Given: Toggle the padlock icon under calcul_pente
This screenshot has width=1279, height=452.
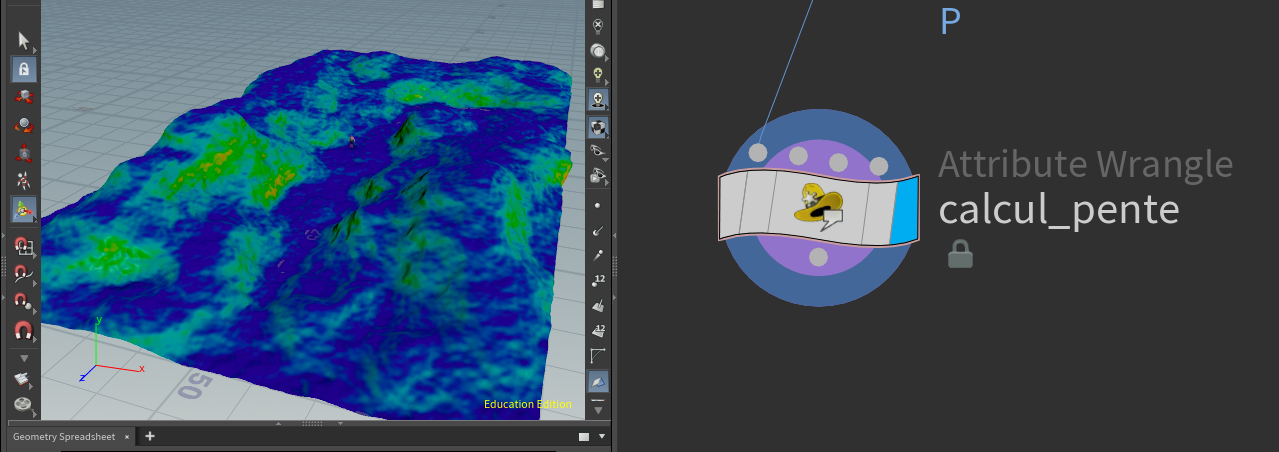Looking at the screenshot, I should click(960, 256).
